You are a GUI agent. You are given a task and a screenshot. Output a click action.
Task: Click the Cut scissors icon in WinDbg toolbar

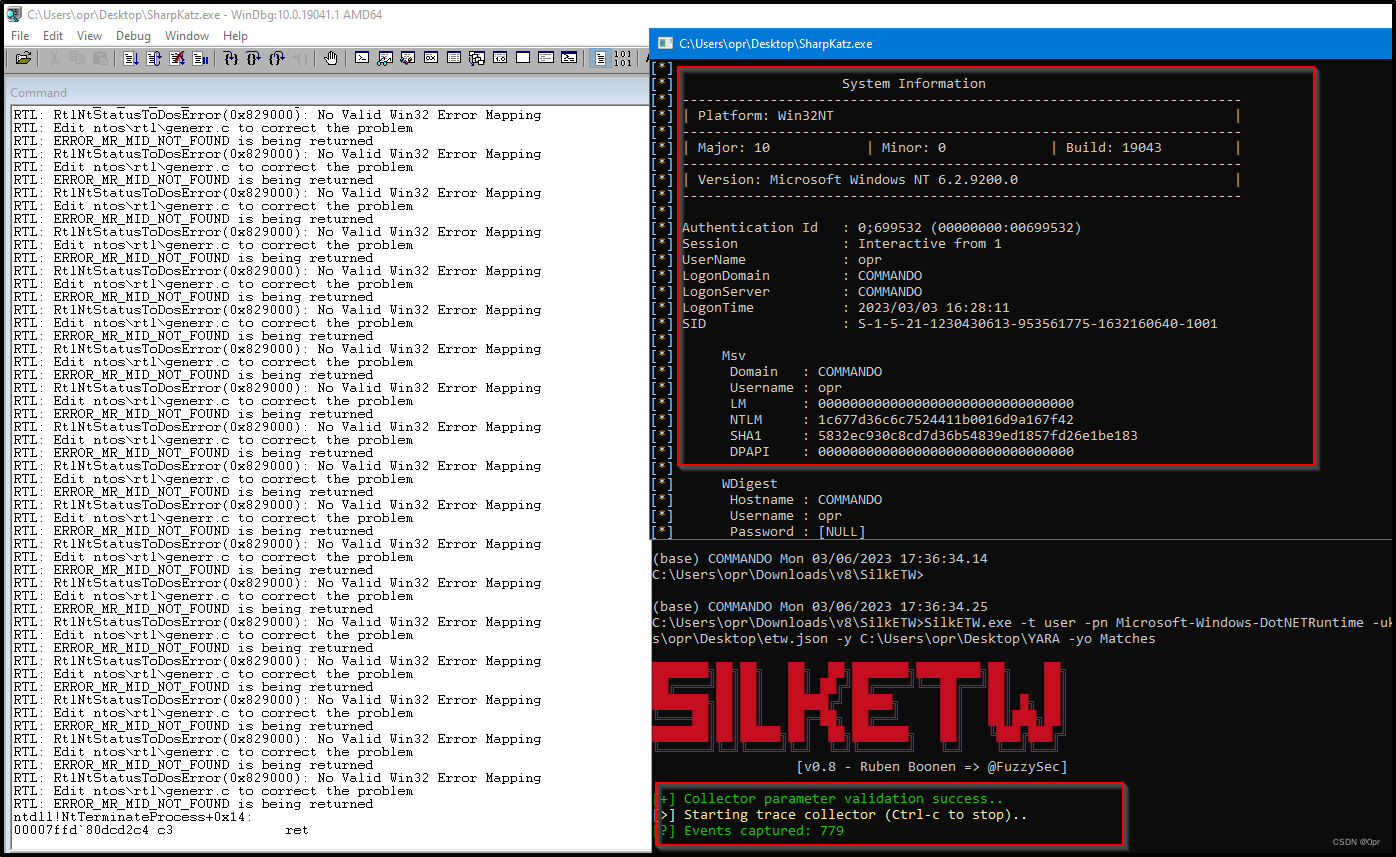pos(54,58)
